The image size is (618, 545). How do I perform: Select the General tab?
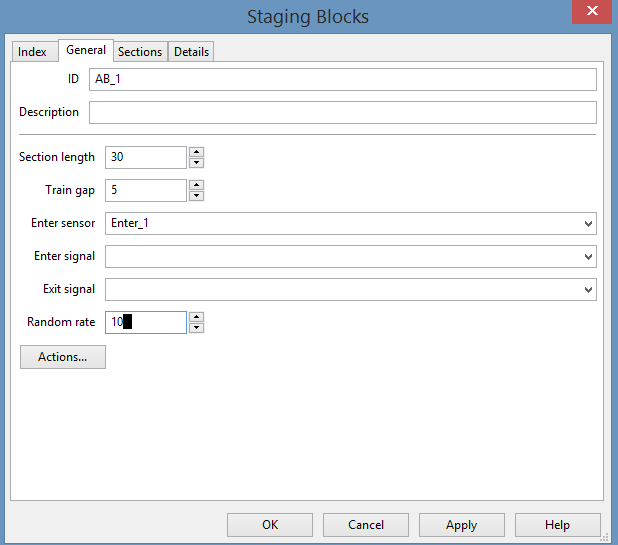86,51
